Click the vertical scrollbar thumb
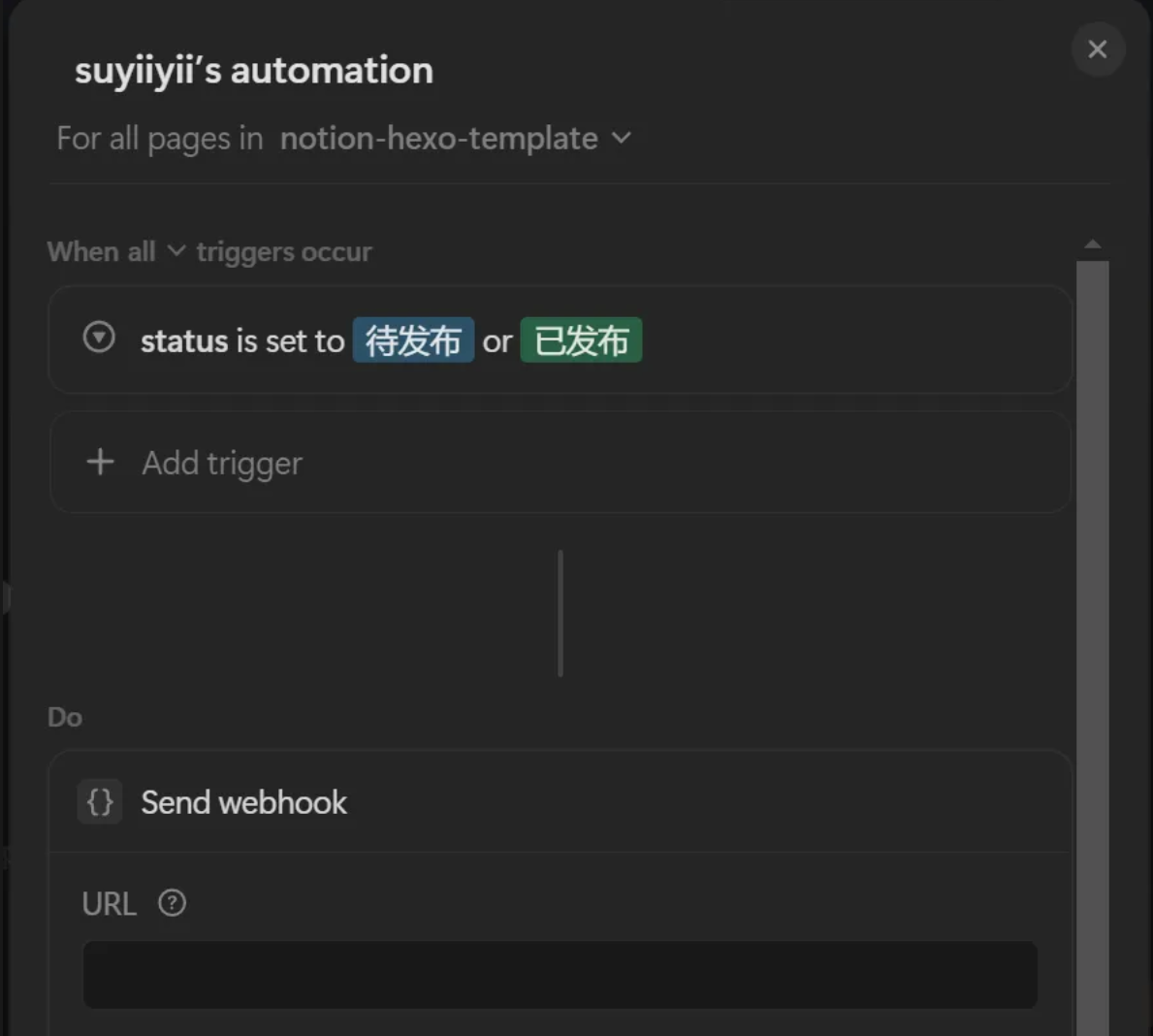This screenshot has width=1153, height=1036. (1093, 640)
